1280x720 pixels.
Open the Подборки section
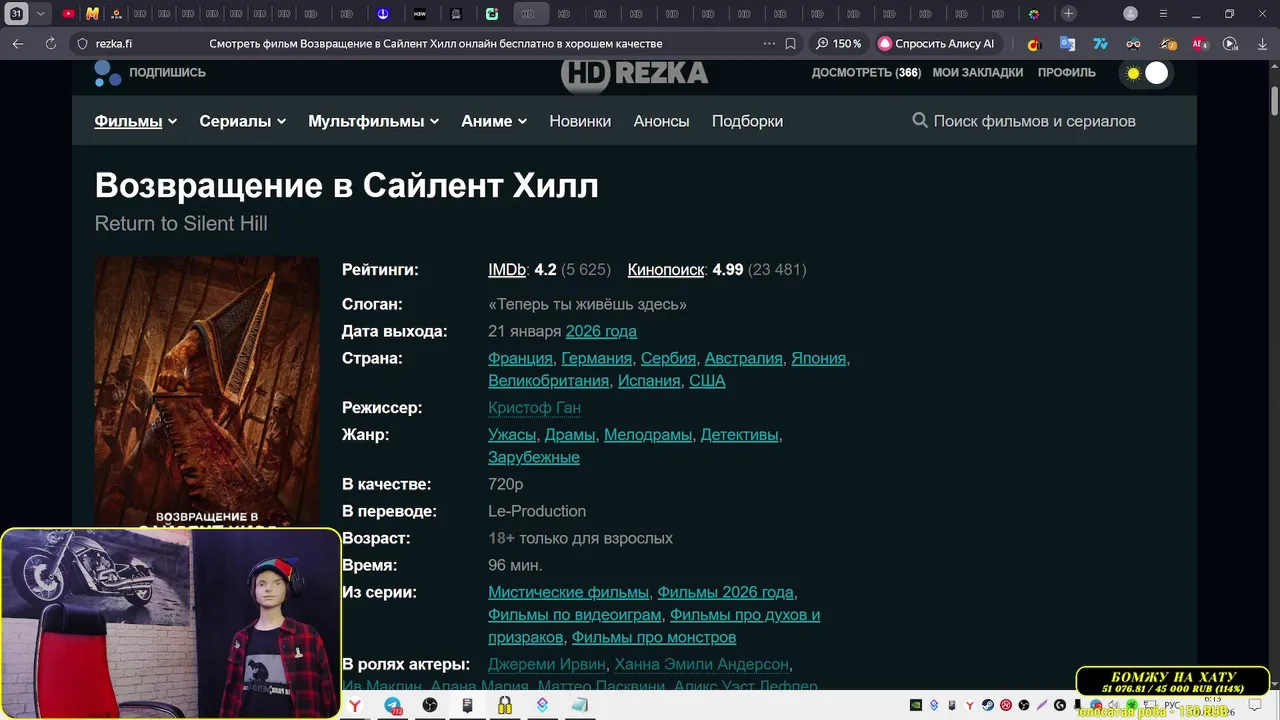pos(747,121)
